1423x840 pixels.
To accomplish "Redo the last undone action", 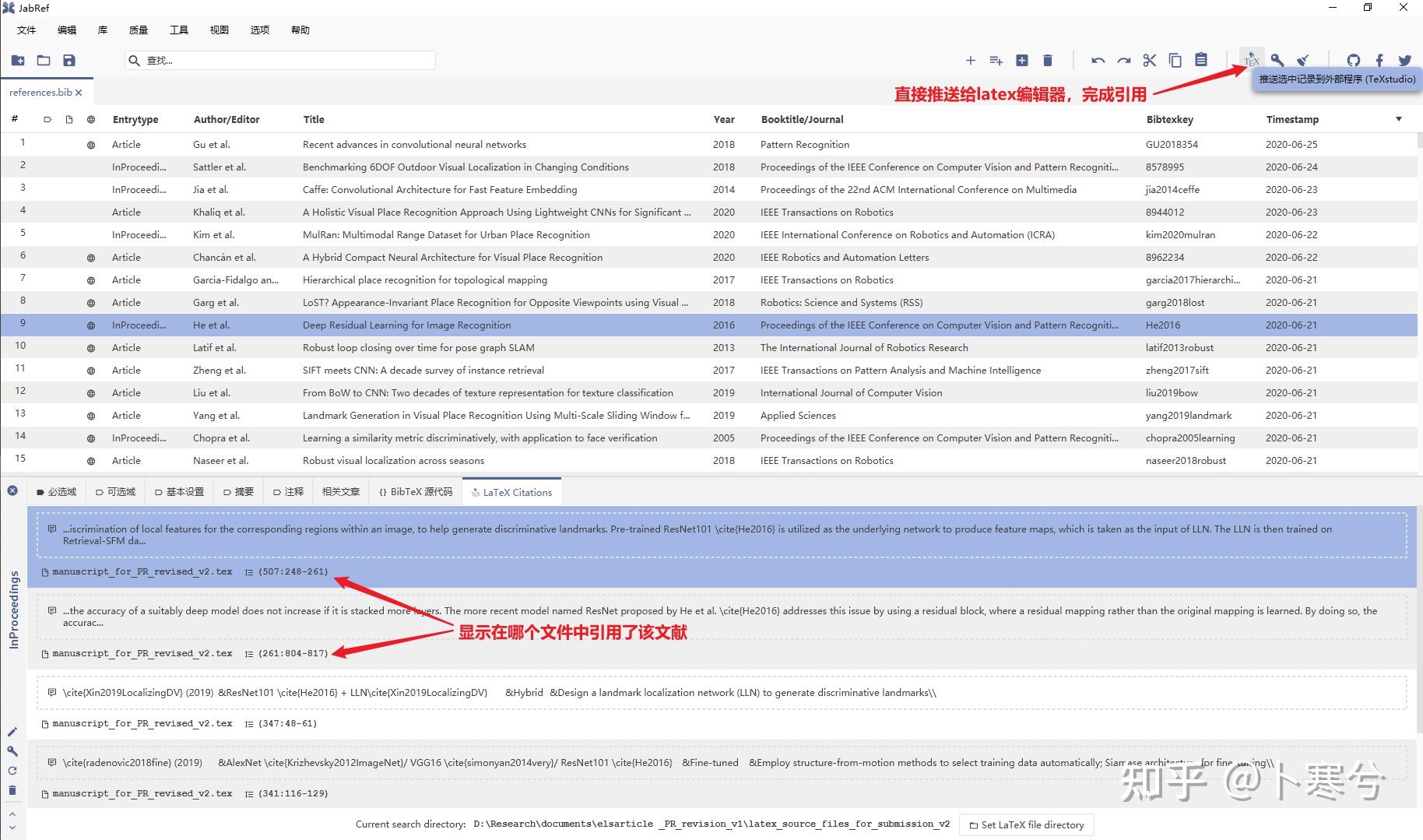I will pos(1124,60).
